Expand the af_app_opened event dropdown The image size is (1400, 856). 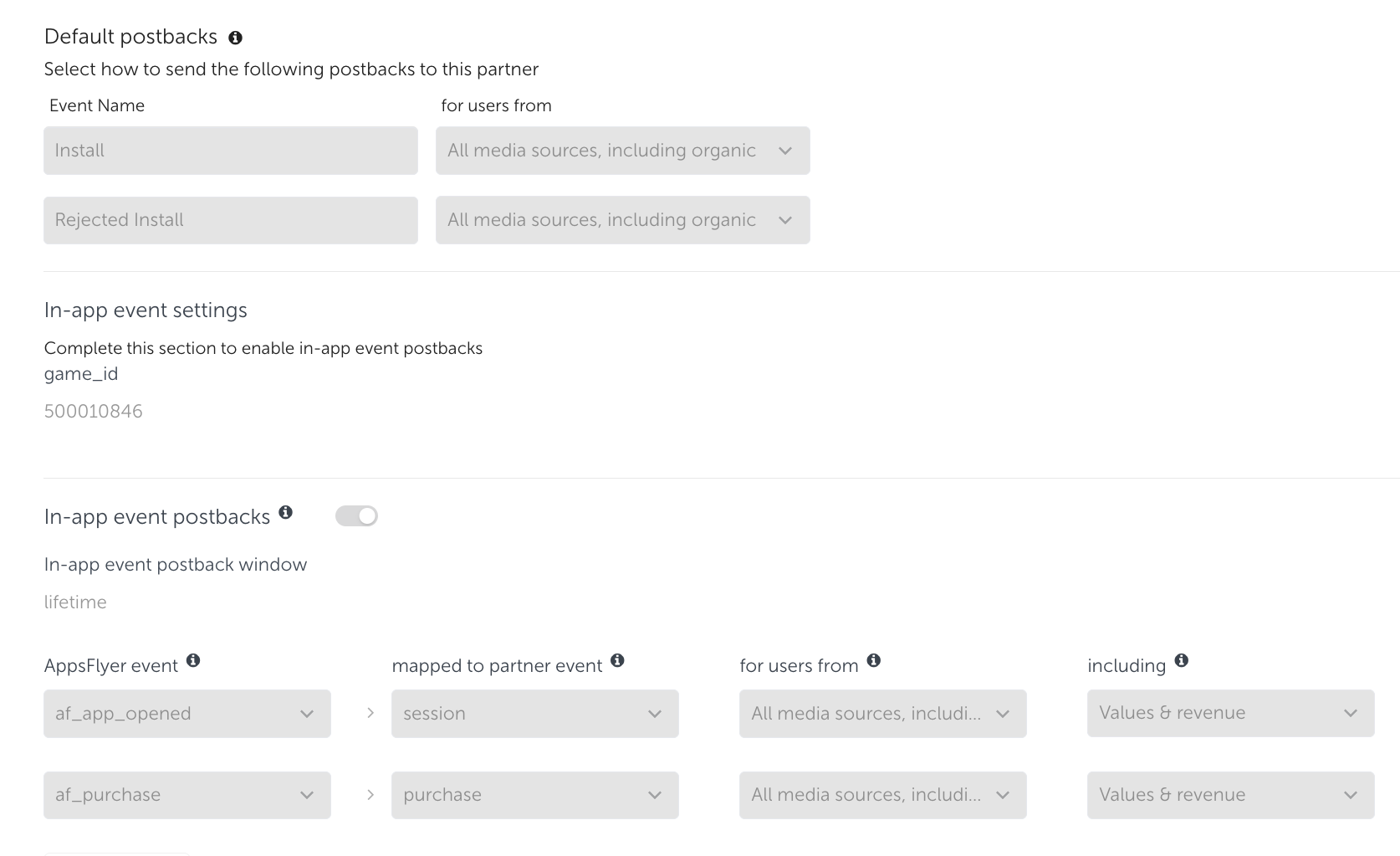[186, 714]
